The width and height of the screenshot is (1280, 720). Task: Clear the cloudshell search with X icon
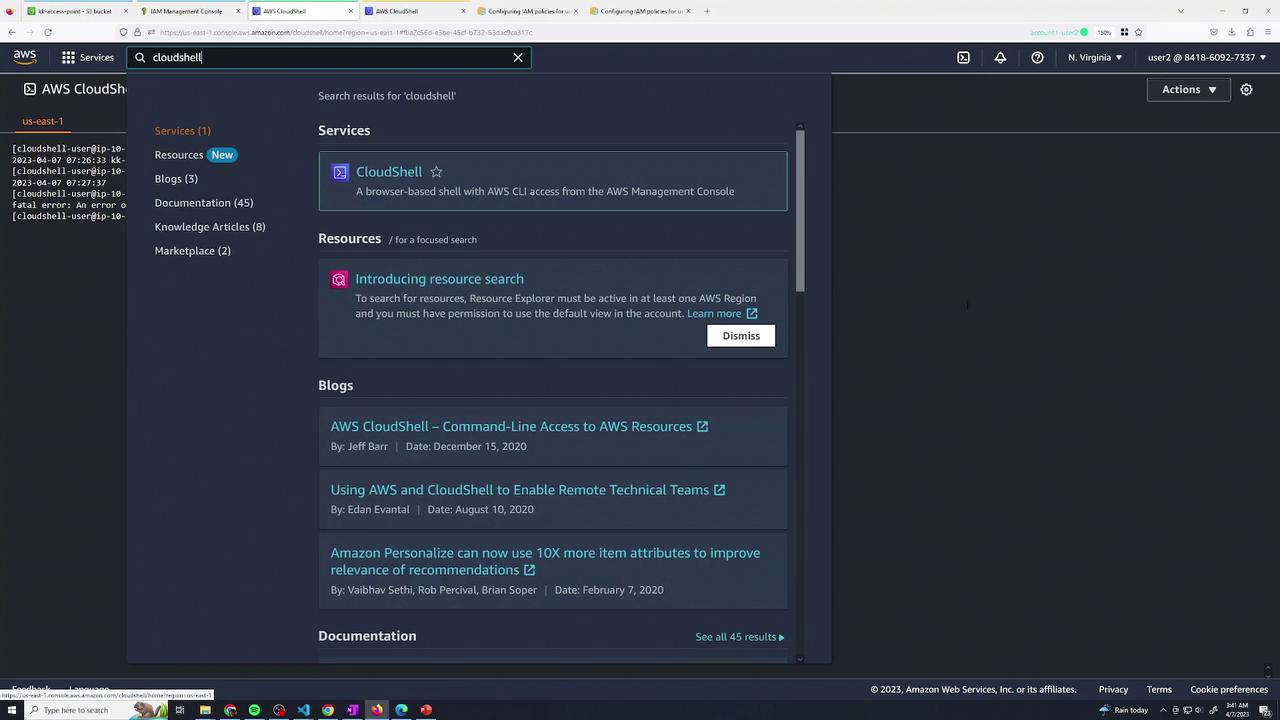[518, 58]
